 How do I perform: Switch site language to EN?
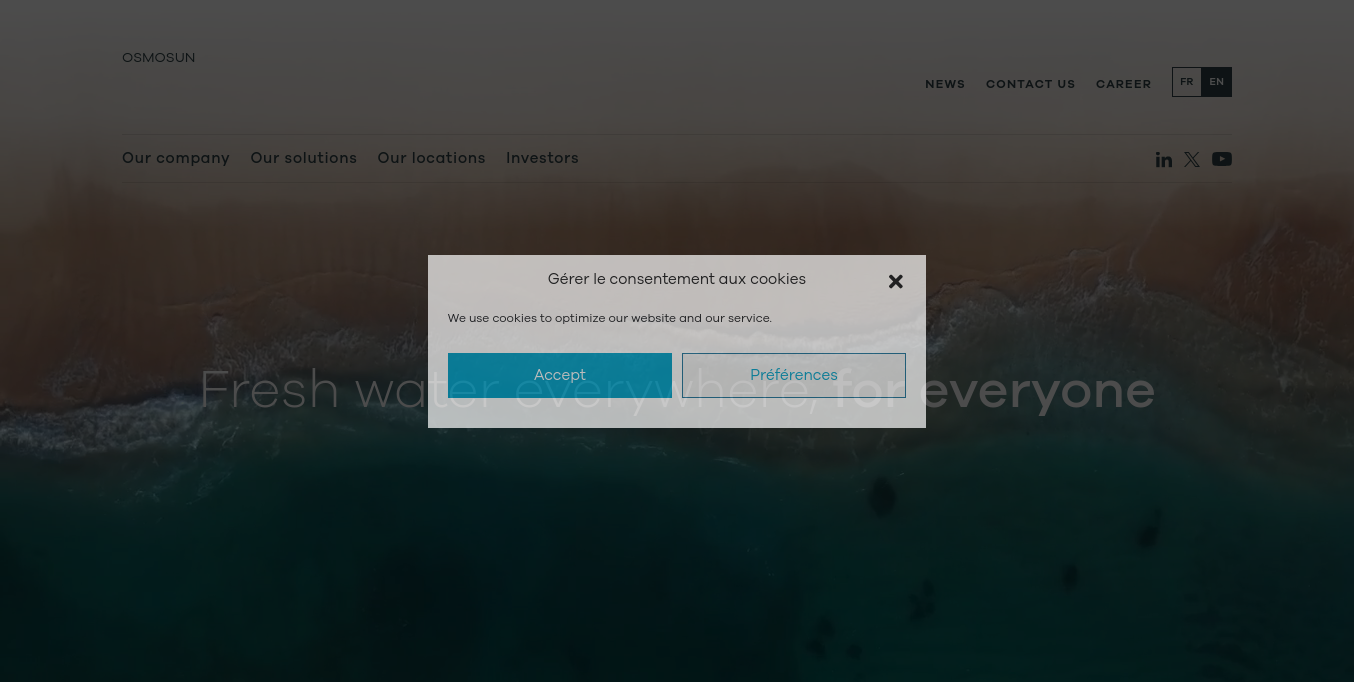click(1217, 82)
